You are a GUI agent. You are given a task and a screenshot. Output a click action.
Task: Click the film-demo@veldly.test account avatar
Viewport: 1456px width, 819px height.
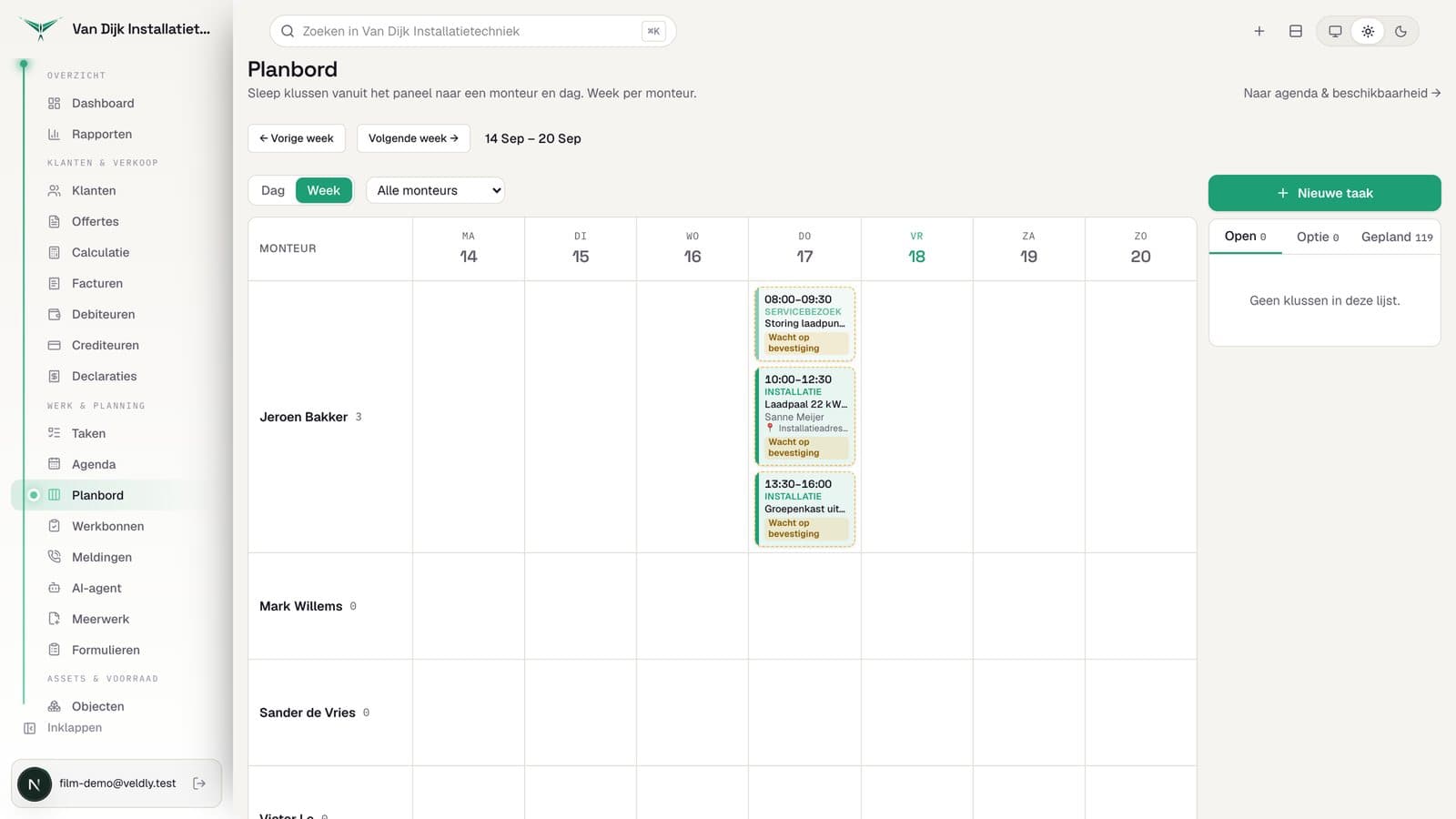(x=35, y=784)
